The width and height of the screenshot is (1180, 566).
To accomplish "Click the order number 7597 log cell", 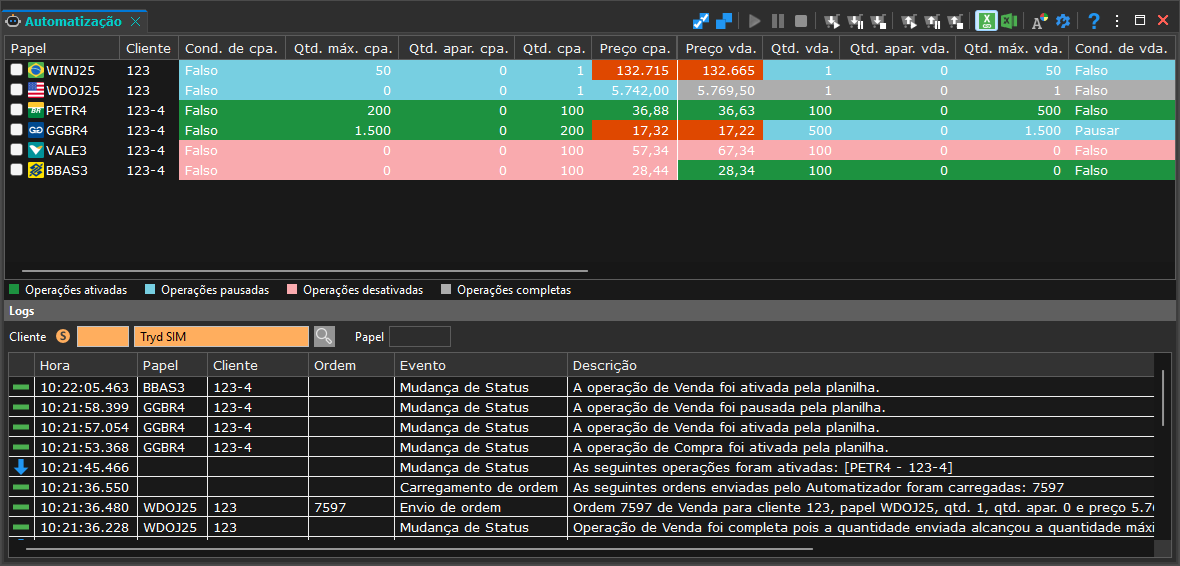I will tap(352, 507).
